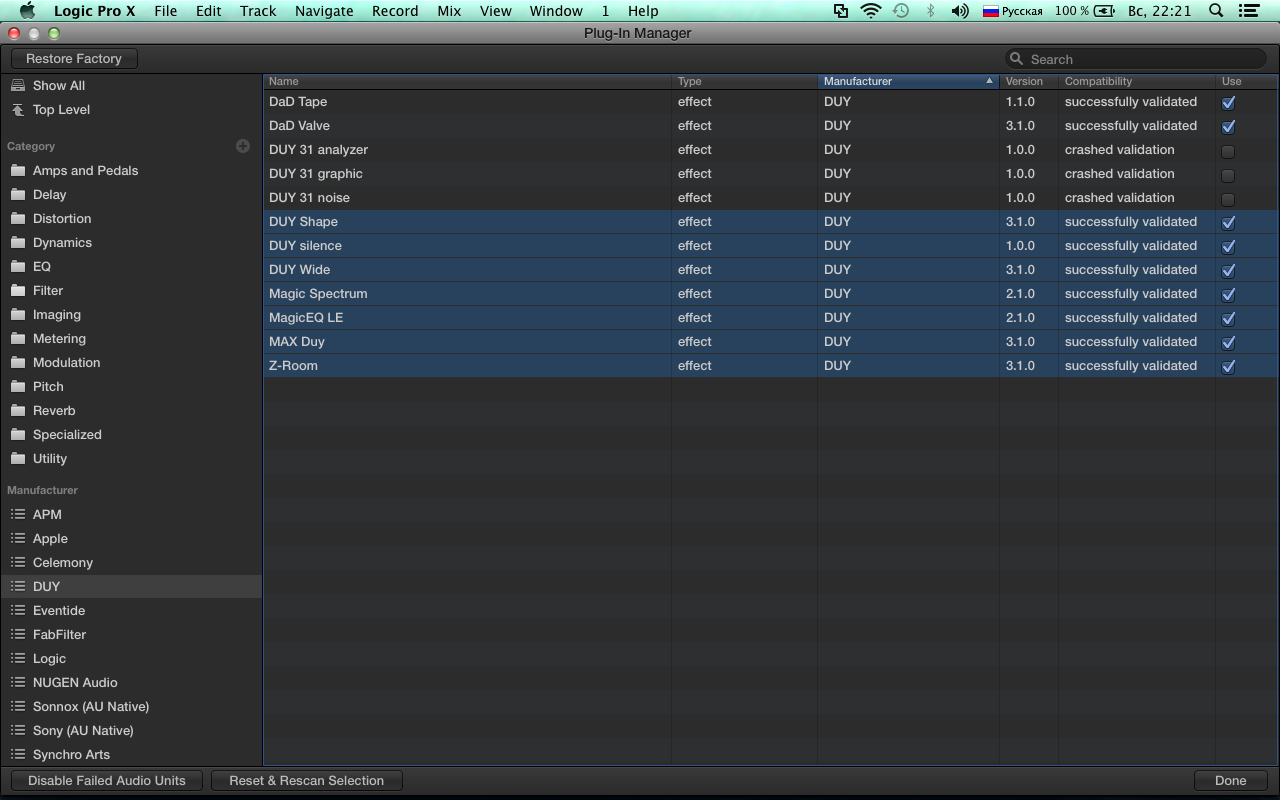Click the Modulation folder icon

pos(18,363)
